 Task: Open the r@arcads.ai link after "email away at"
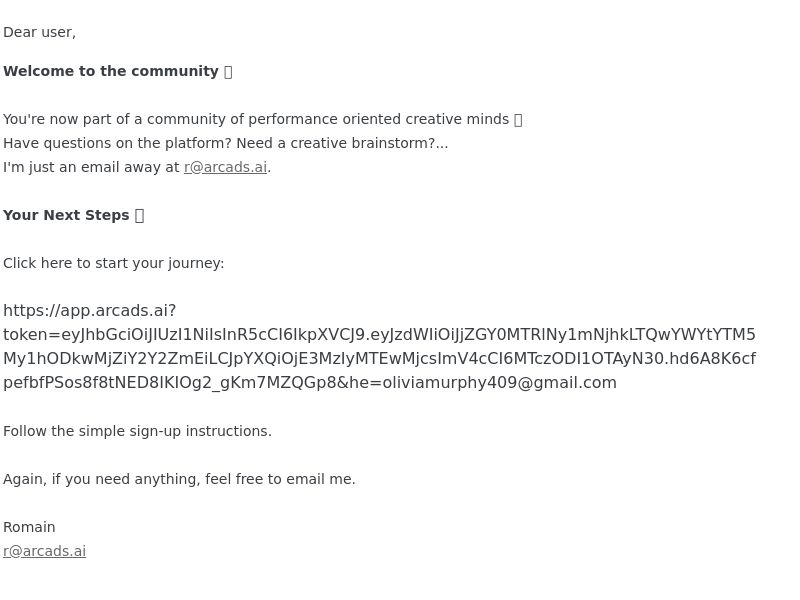(x=226, y=167)
